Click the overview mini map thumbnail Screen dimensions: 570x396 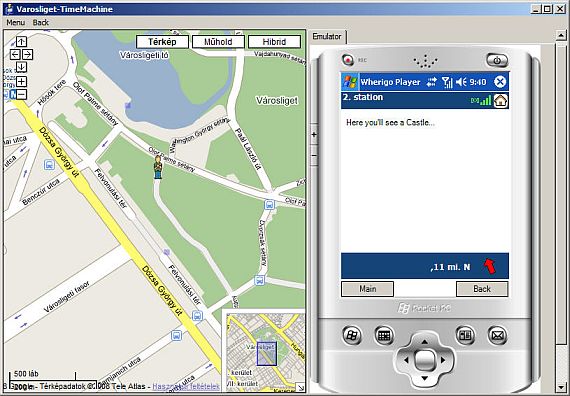point(266,353)
